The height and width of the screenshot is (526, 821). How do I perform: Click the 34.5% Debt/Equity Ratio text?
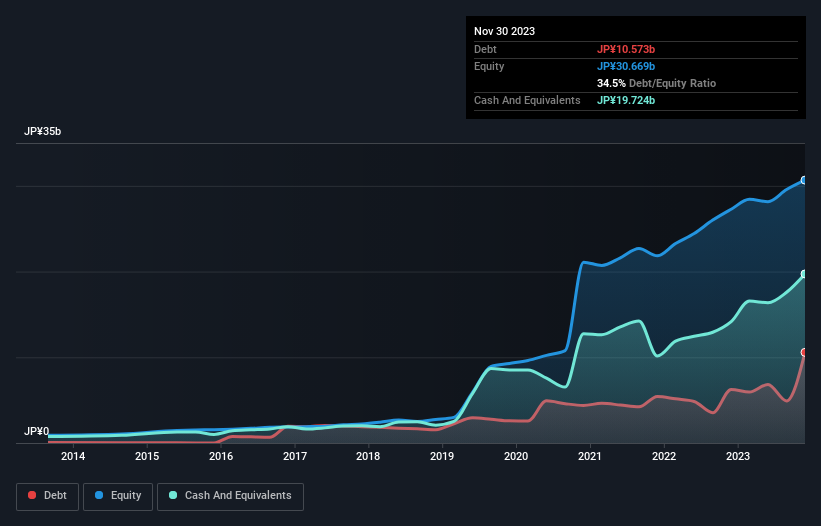tap(656, 83)
